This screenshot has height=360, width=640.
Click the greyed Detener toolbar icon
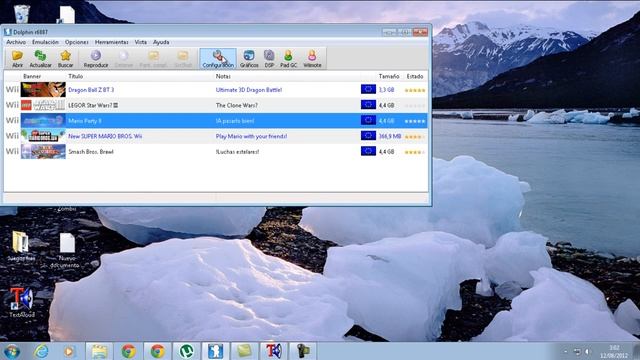[124, 58]
